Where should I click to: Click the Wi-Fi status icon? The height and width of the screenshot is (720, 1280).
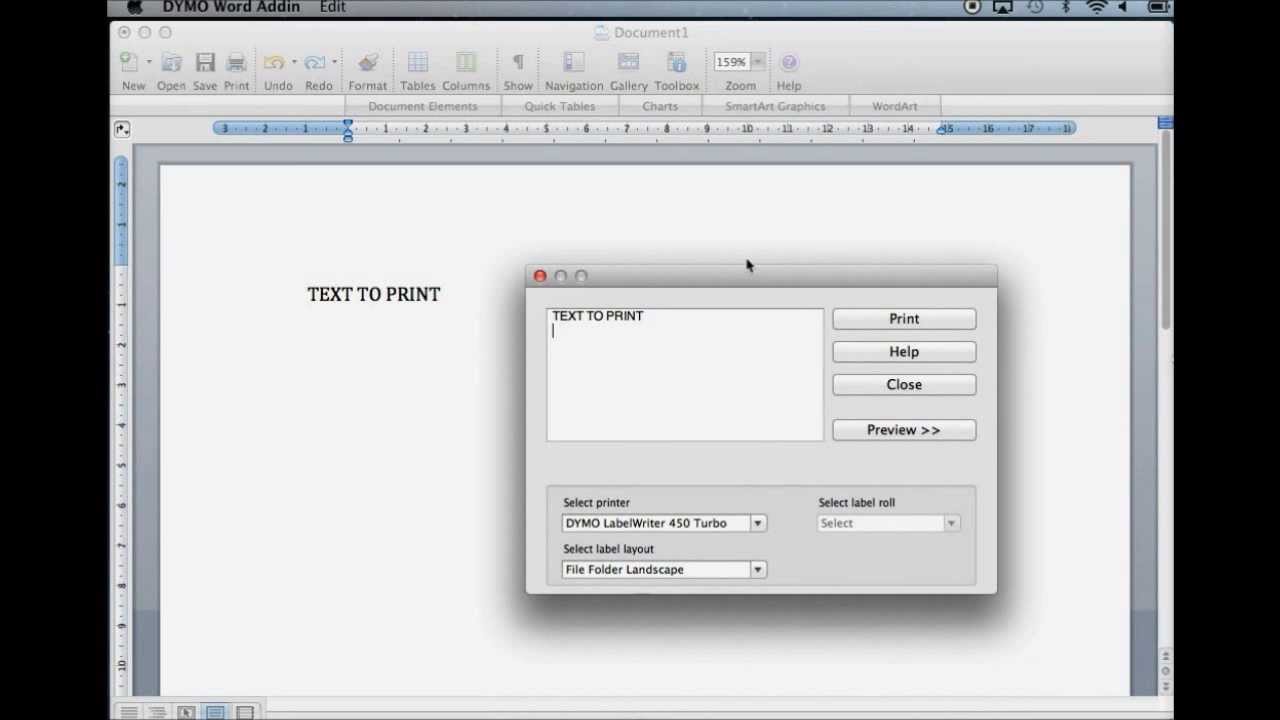(1097, 7)
